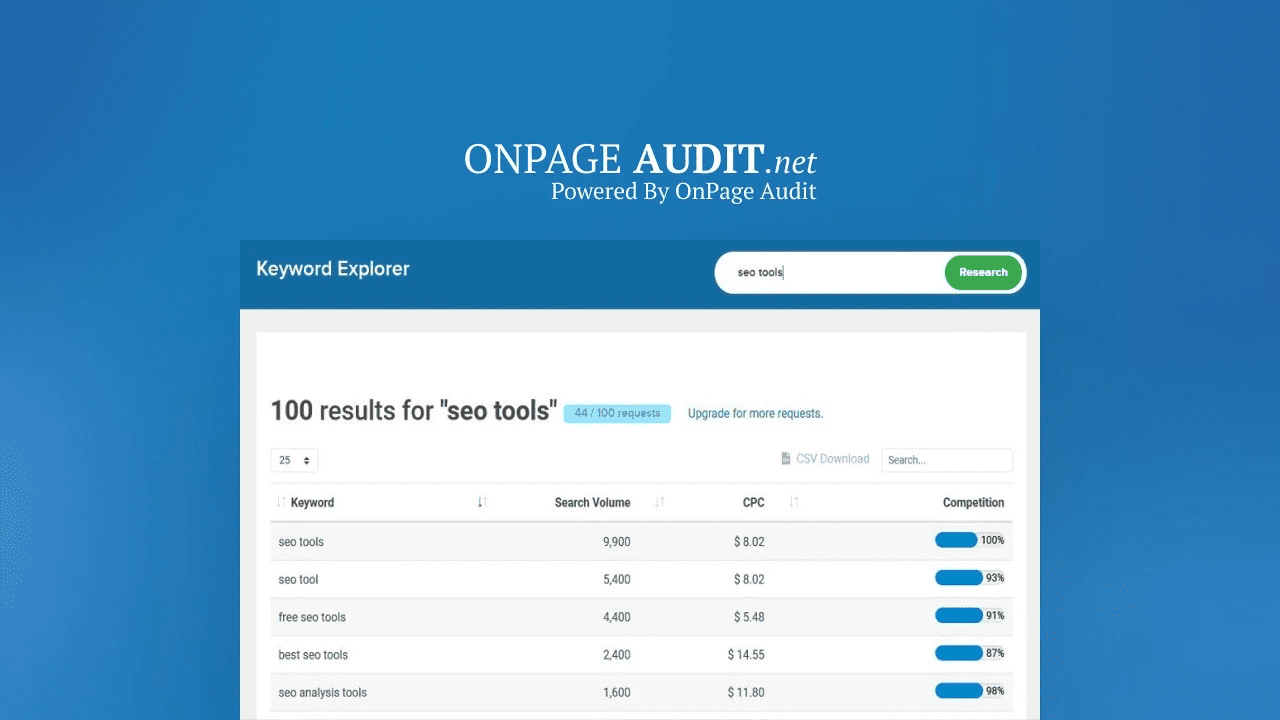The image size is (1280, 720).
Task: Click the 100% competition progress bar
Action: [970, 540]
